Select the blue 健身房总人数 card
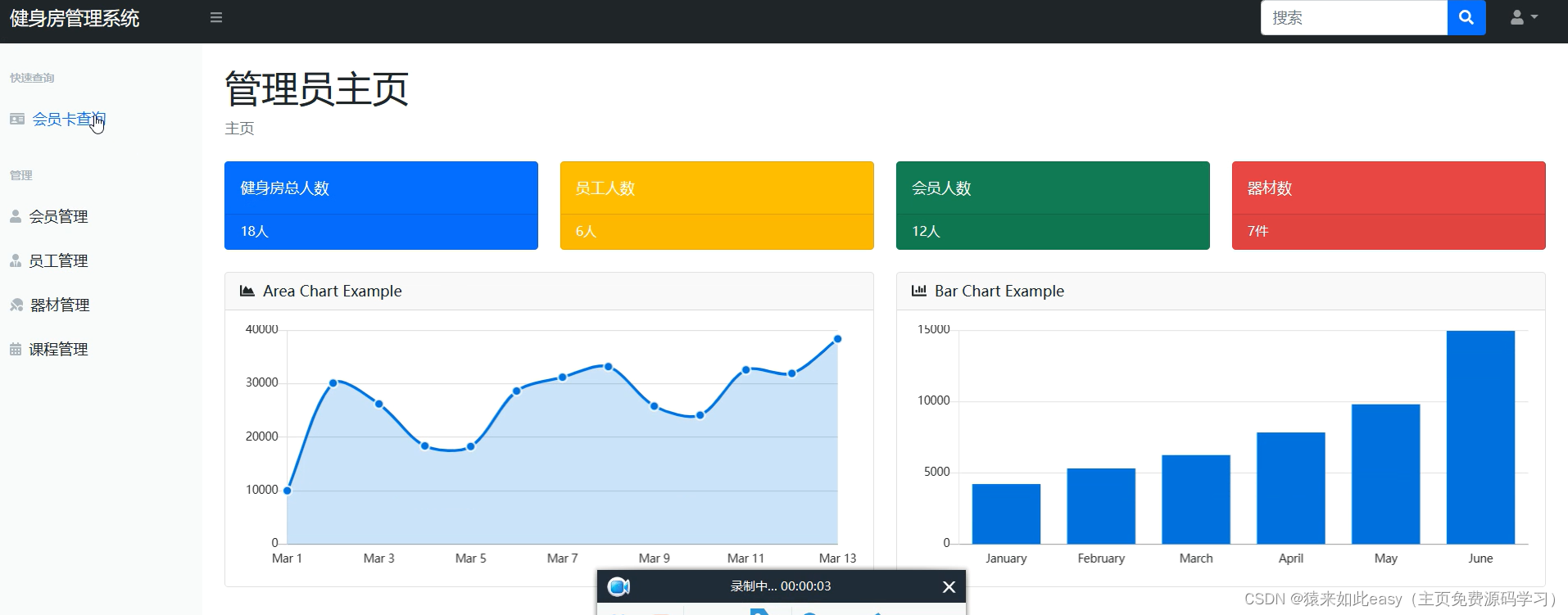Image resolution: width=1568 pixels, height=615 pixels. 381,206
